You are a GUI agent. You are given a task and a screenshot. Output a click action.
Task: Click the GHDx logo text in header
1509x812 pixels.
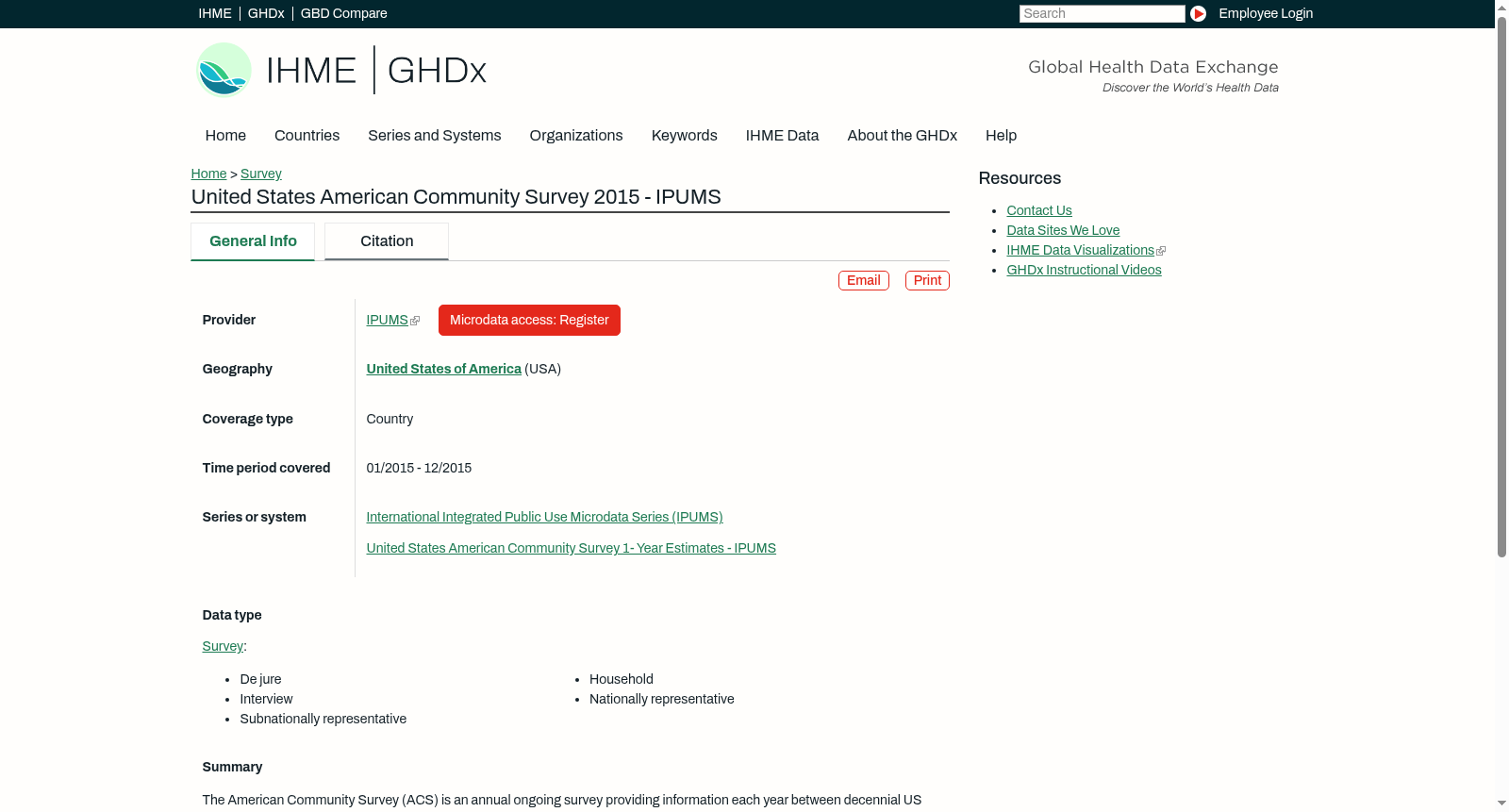[437, 71]
